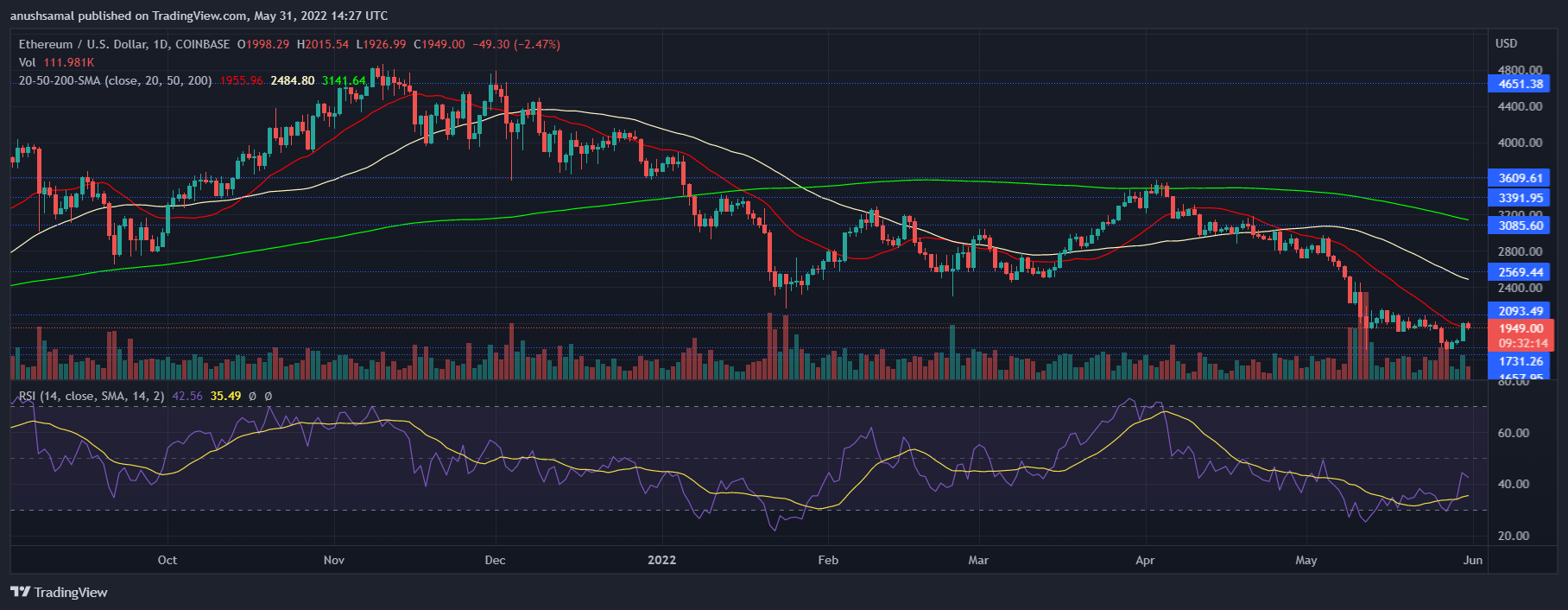Click the high price H2015.54 value
This screenshot has height=610, width=1568.
[x=323, y=44]
